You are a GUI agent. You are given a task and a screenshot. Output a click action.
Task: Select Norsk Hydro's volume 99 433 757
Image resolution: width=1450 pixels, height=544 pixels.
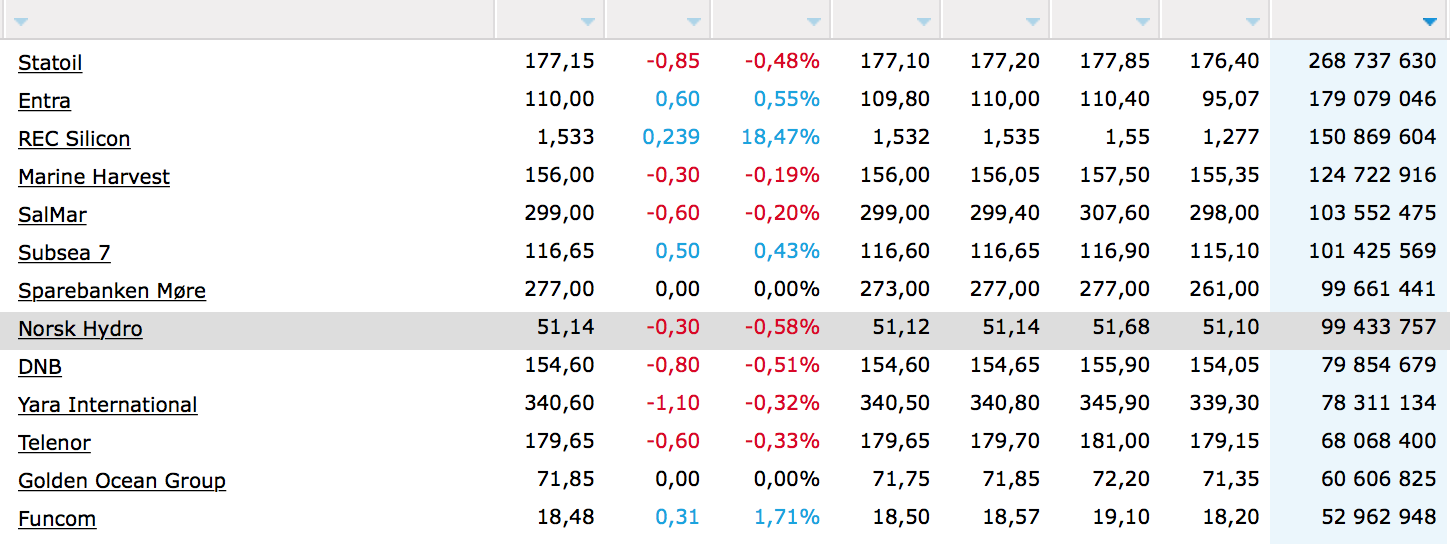coord(1378,327)
